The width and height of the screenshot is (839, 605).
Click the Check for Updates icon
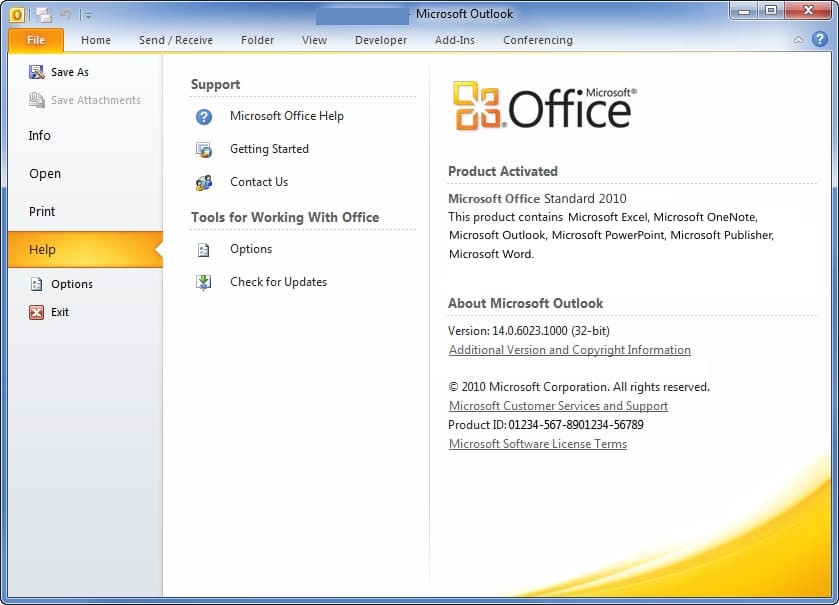(204, 282)
